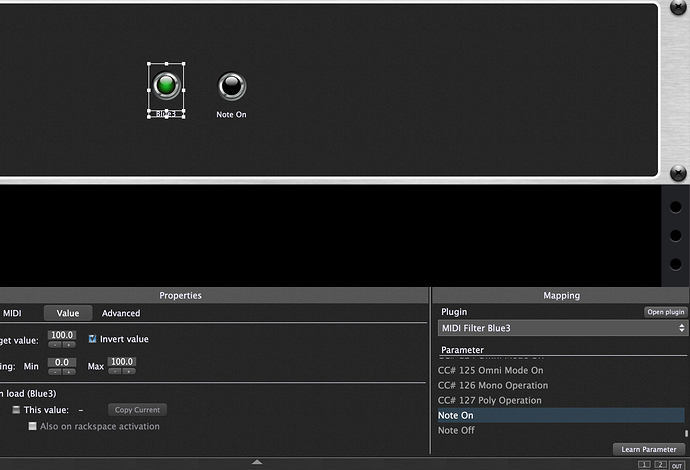This screenshot has width=690, height=470.
Task: Select the green Blue3 LED widget
Action: coord(166,85)
